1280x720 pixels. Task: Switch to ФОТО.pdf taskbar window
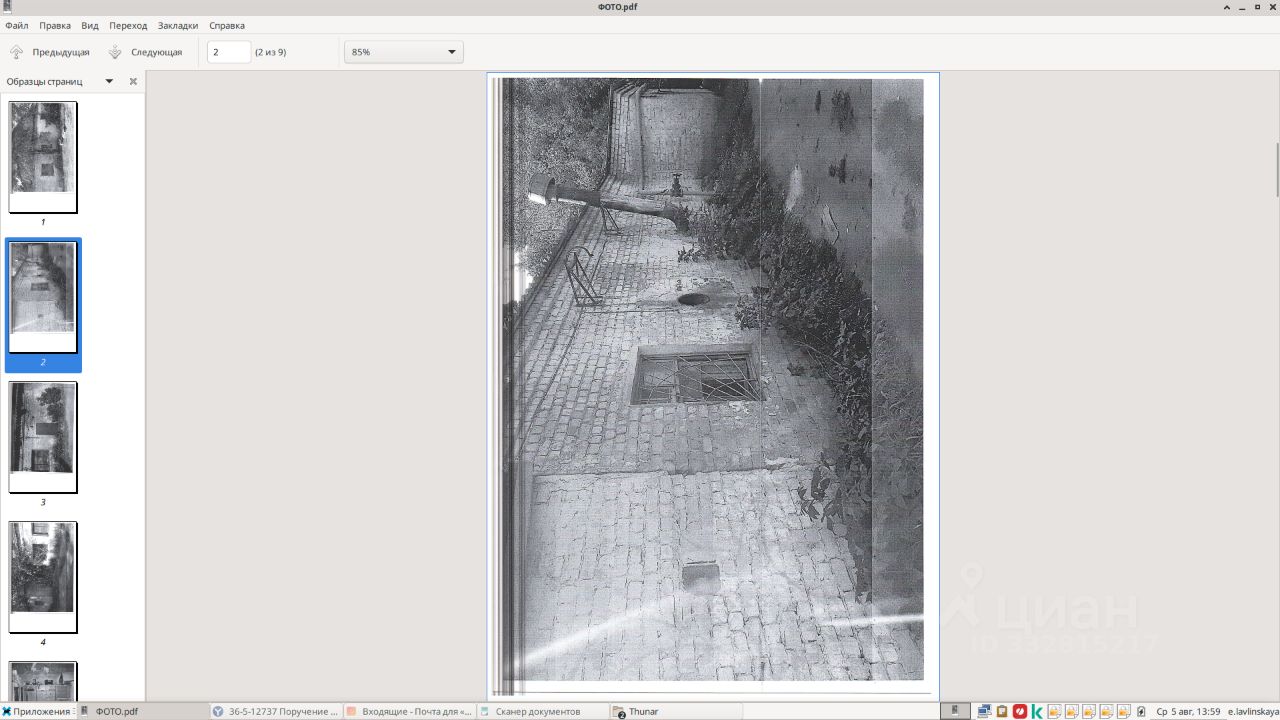tap(143, 711)
